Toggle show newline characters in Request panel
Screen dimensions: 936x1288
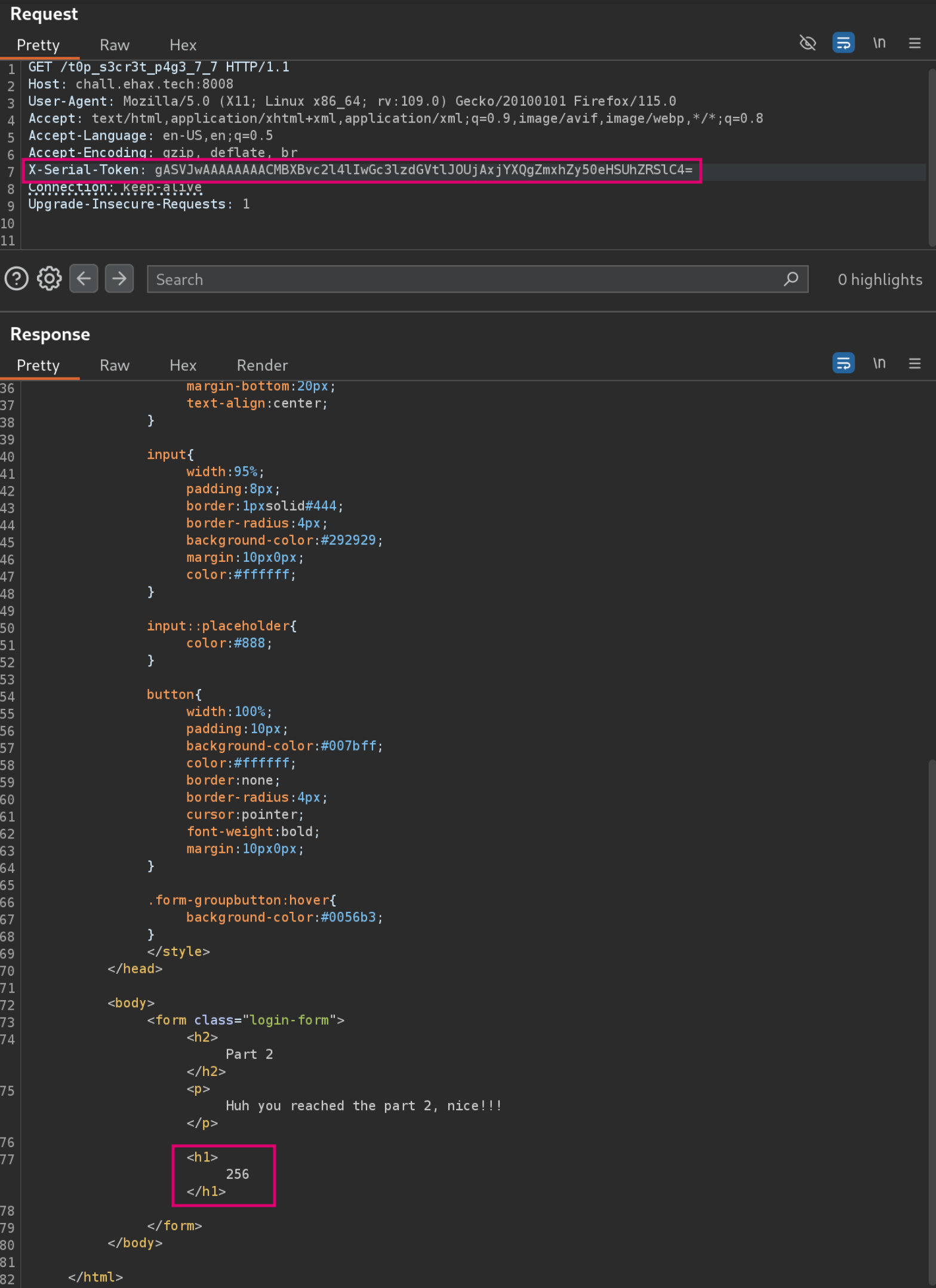(879, 43)
